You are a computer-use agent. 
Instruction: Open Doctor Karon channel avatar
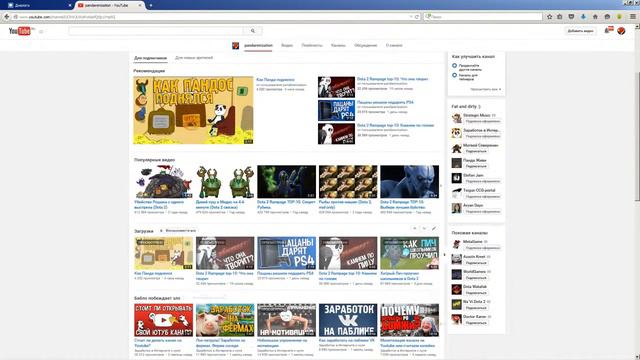coord(456,319)
